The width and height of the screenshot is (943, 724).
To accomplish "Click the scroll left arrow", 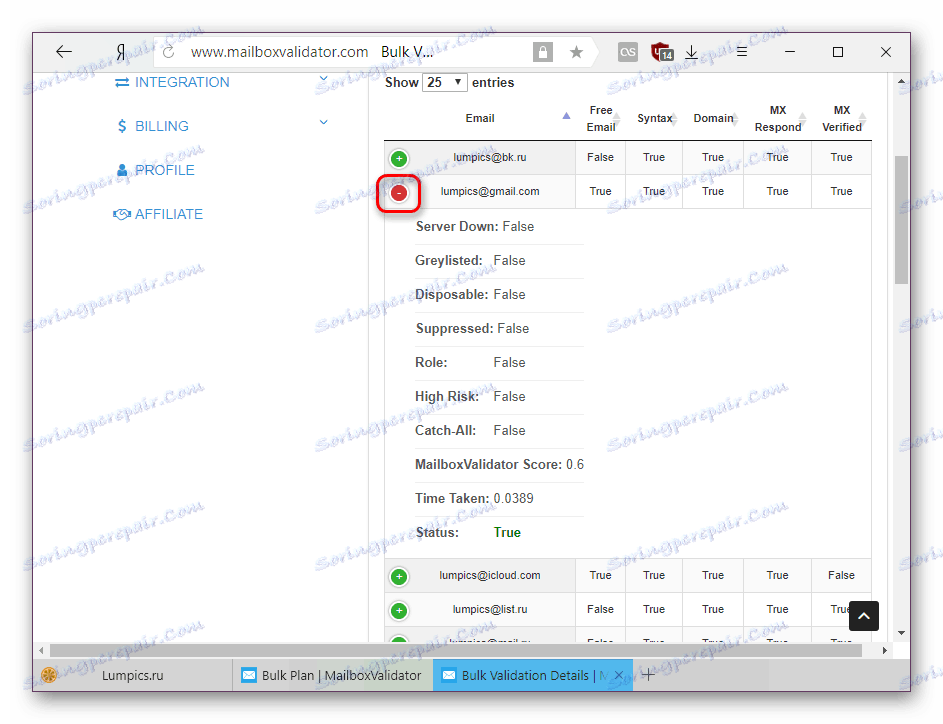I will coord(41,651).
